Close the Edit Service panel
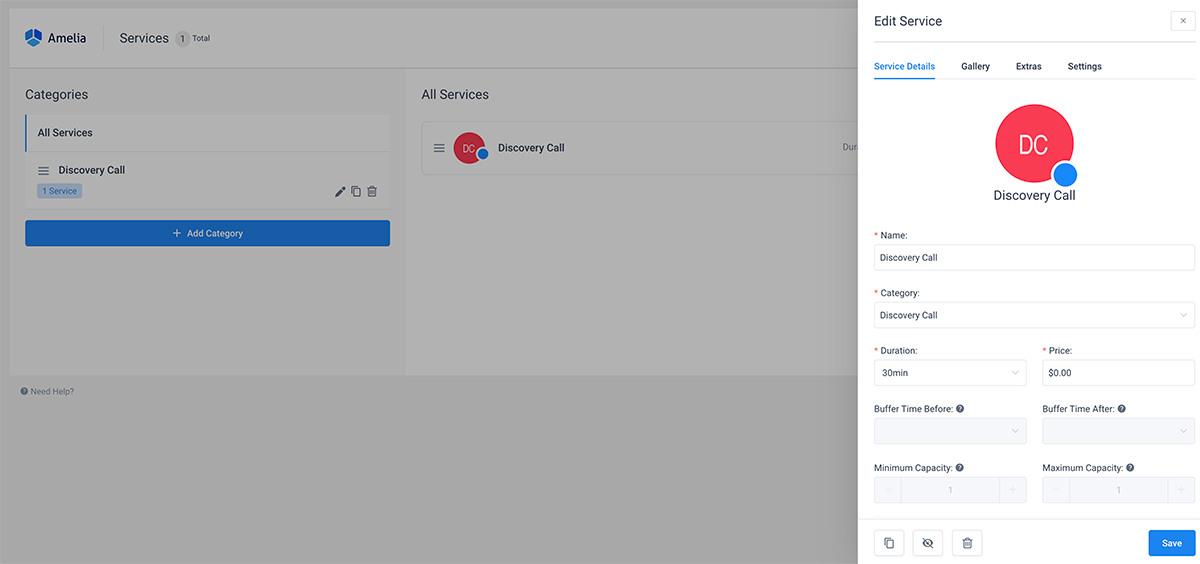This screenshot has width=1200, height=564. 1183,21
